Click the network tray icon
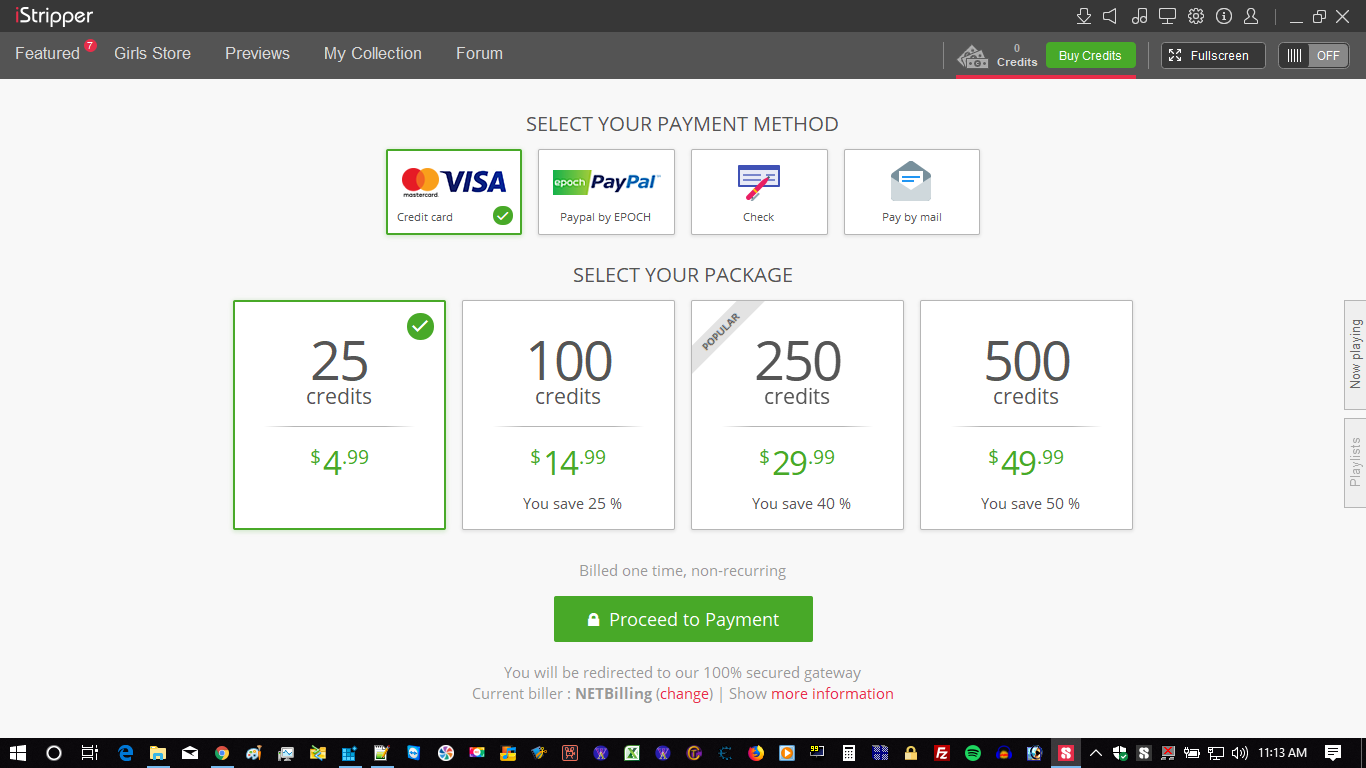Screen dimensions: 1366x768 coord(1216,753)
